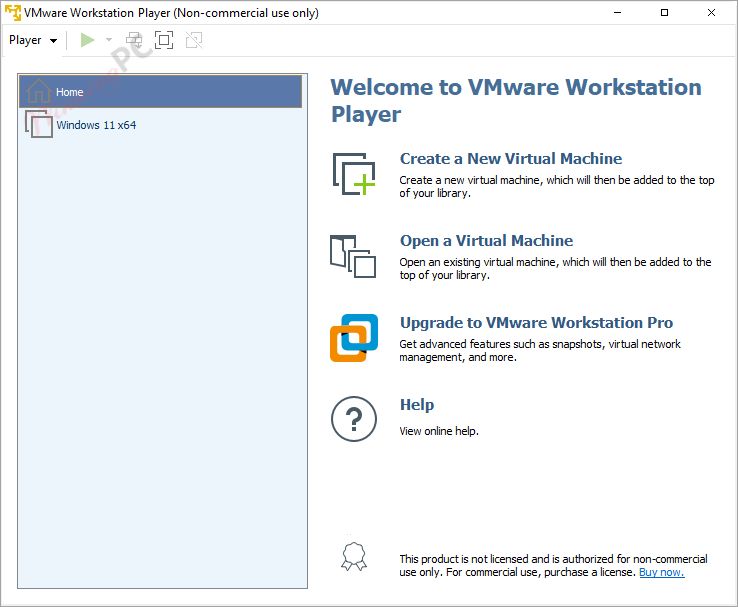This screenshot has height=607, width=738.
Task: Select Upgrade to VMware Workstation Pro
Action: (536, 323)
